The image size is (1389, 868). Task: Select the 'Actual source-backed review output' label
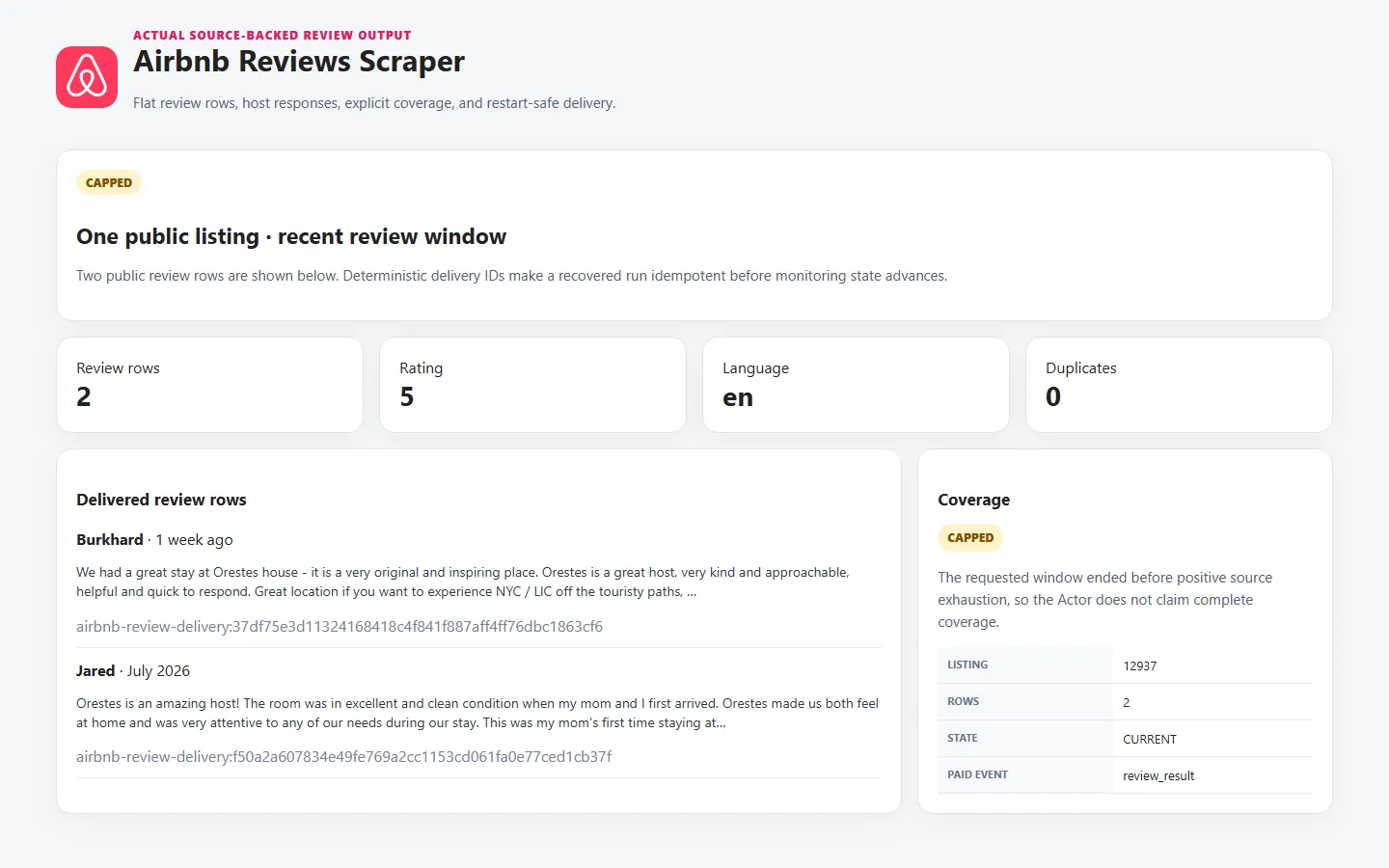pyautogui.click(x=272, y=35)
